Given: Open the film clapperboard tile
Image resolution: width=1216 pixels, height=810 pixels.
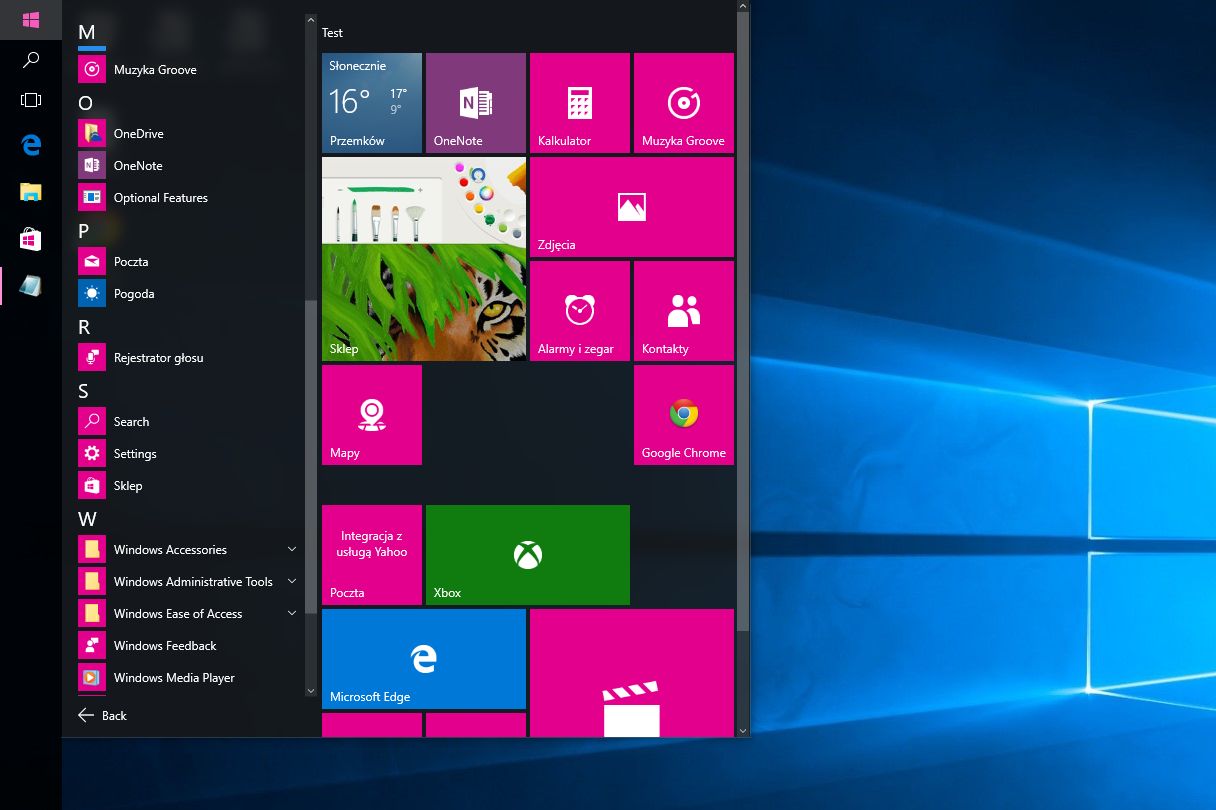Looking at the screenshot, I should (x=632, y=673).
